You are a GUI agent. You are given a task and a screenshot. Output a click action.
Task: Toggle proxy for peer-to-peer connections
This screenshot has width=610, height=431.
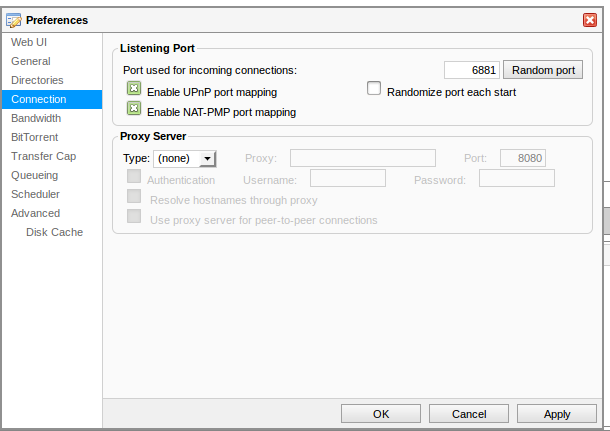click(x=134, y=216)
